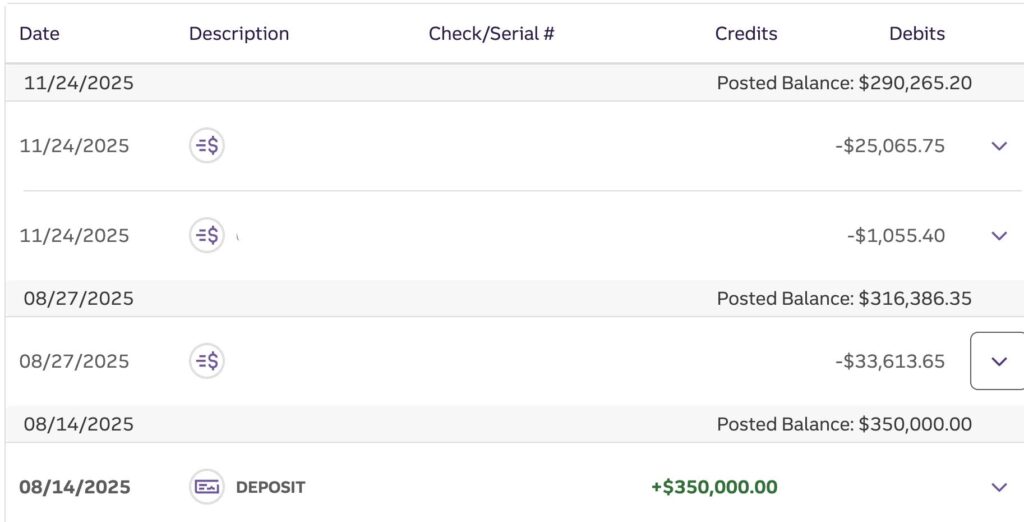Click the Credits column header
Image resolution: width=1024 pixels, height=522 pixels.
(746, 33)
